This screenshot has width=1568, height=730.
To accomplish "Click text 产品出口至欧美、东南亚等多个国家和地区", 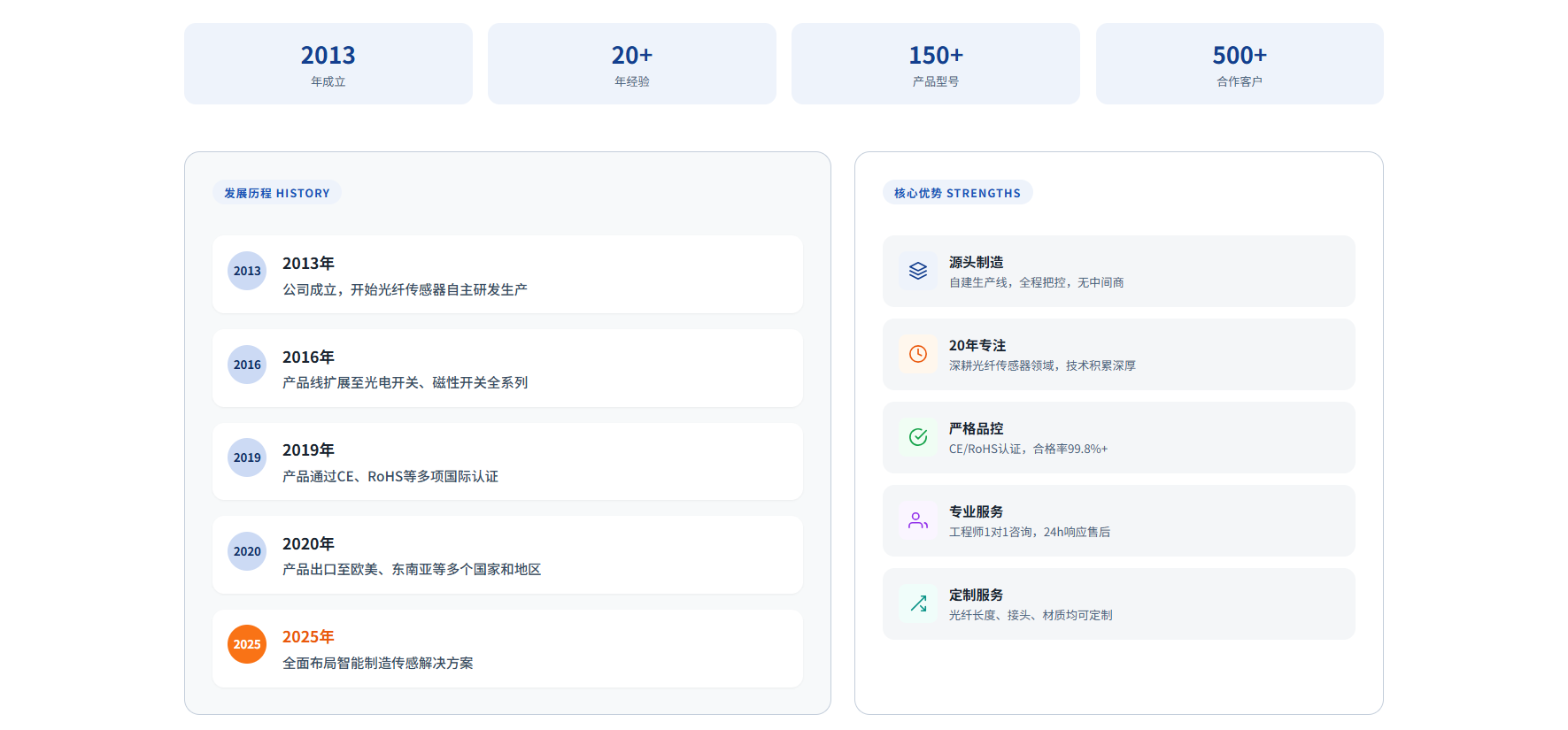I will (x=412, y=569).
